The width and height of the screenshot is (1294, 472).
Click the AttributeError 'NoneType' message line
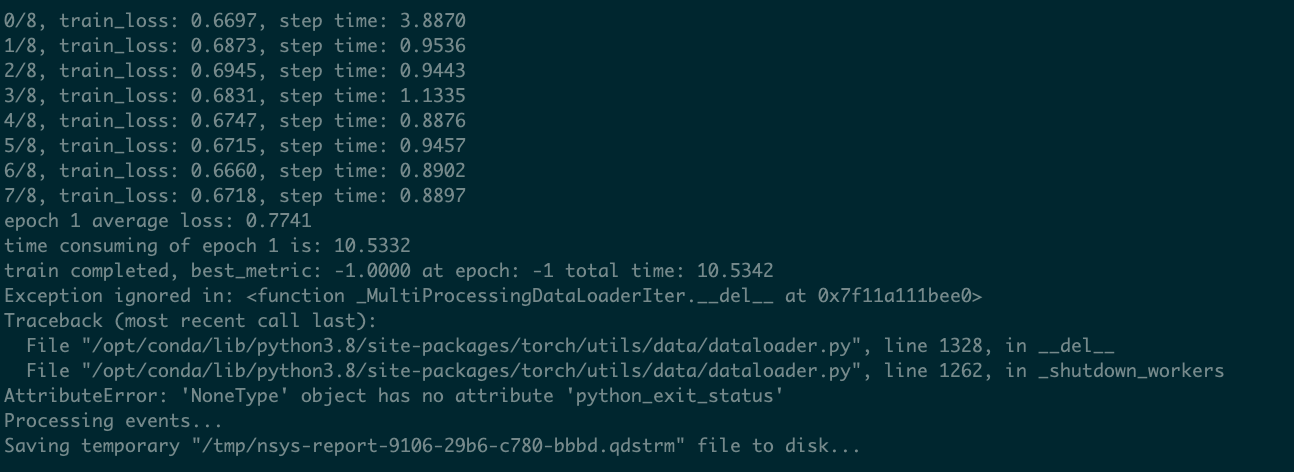(390, 396)
